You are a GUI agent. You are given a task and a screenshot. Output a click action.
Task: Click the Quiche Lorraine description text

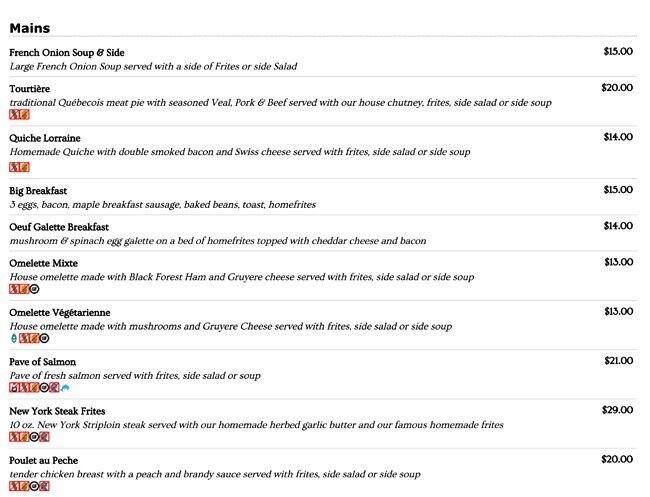click(240, 152)
